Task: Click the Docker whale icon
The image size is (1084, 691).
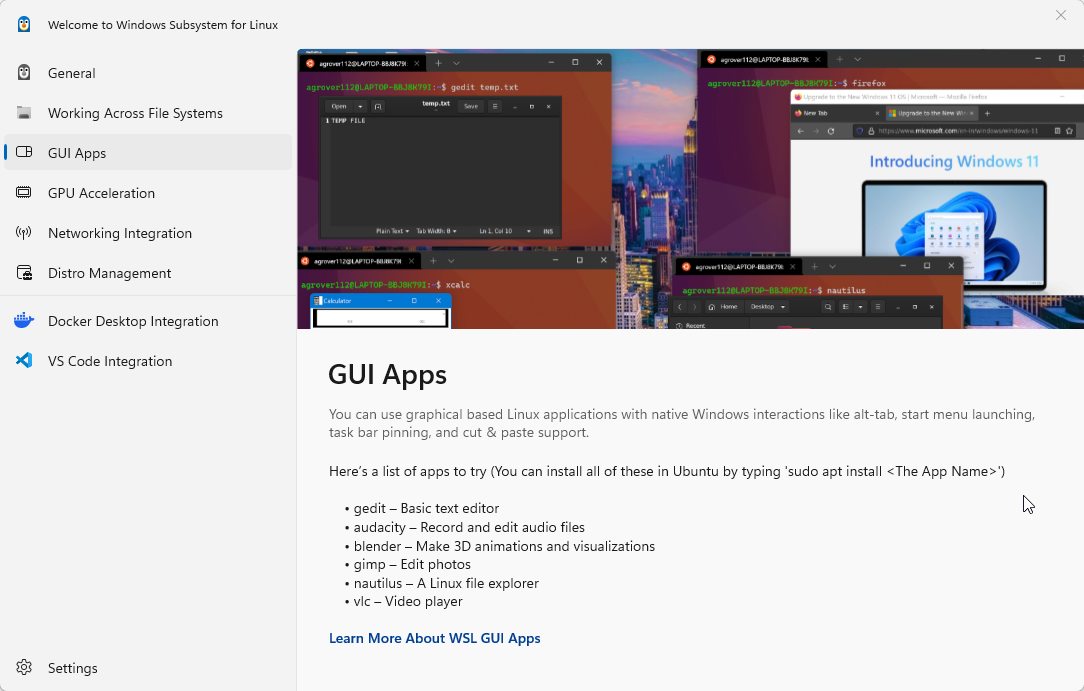Action: click(24, 321)
